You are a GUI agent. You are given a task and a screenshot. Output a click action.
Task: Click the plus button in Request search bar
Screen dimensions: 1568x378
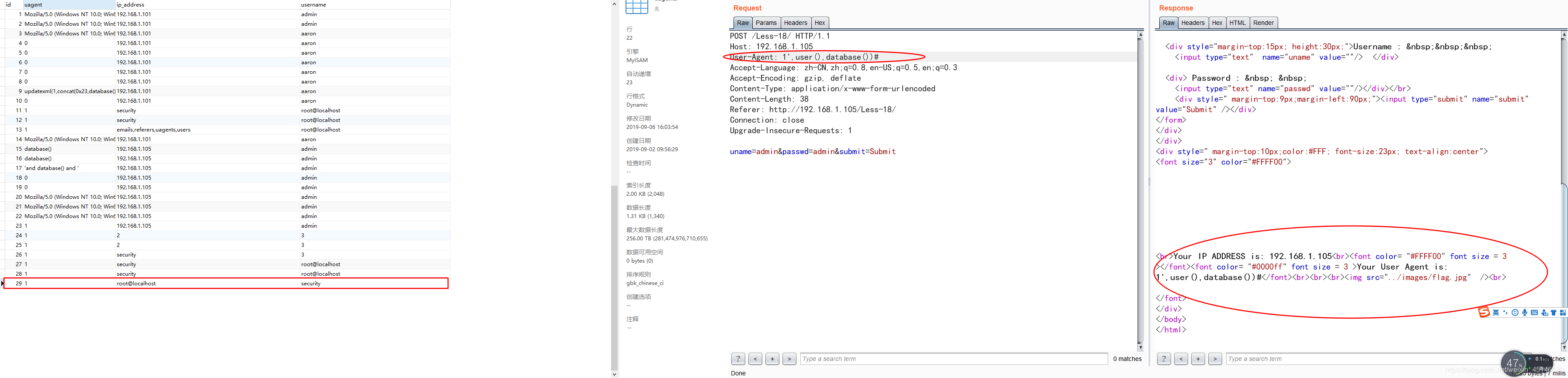click(x=772, y=359)
